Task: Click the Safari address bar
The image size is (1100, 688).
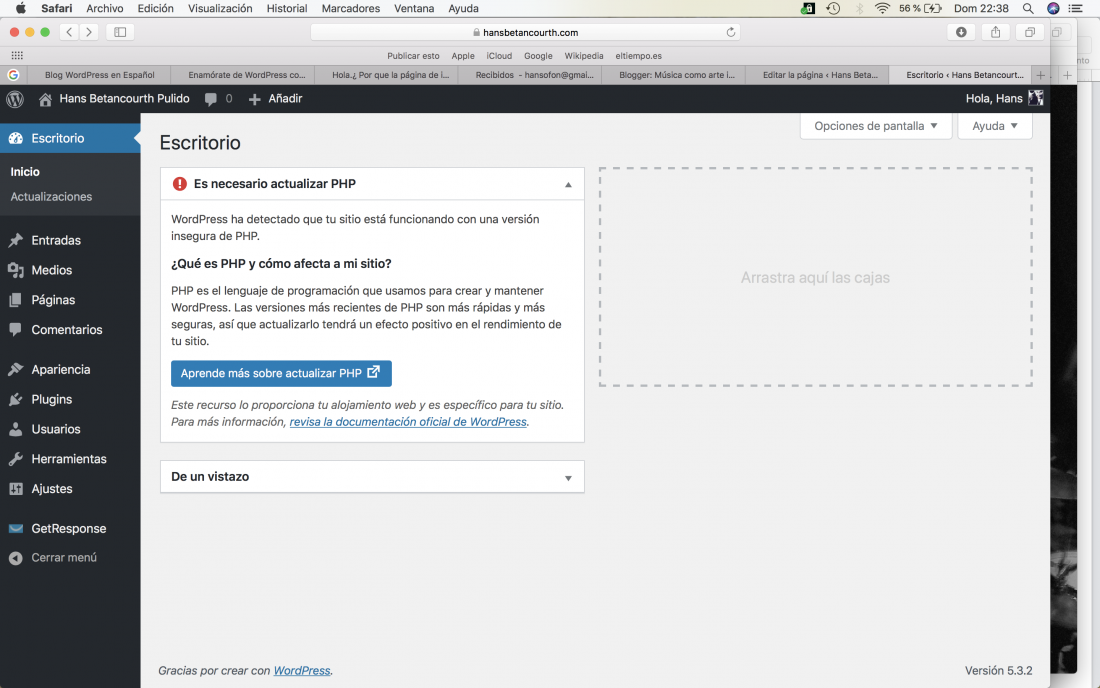Action: click(525, 32)
